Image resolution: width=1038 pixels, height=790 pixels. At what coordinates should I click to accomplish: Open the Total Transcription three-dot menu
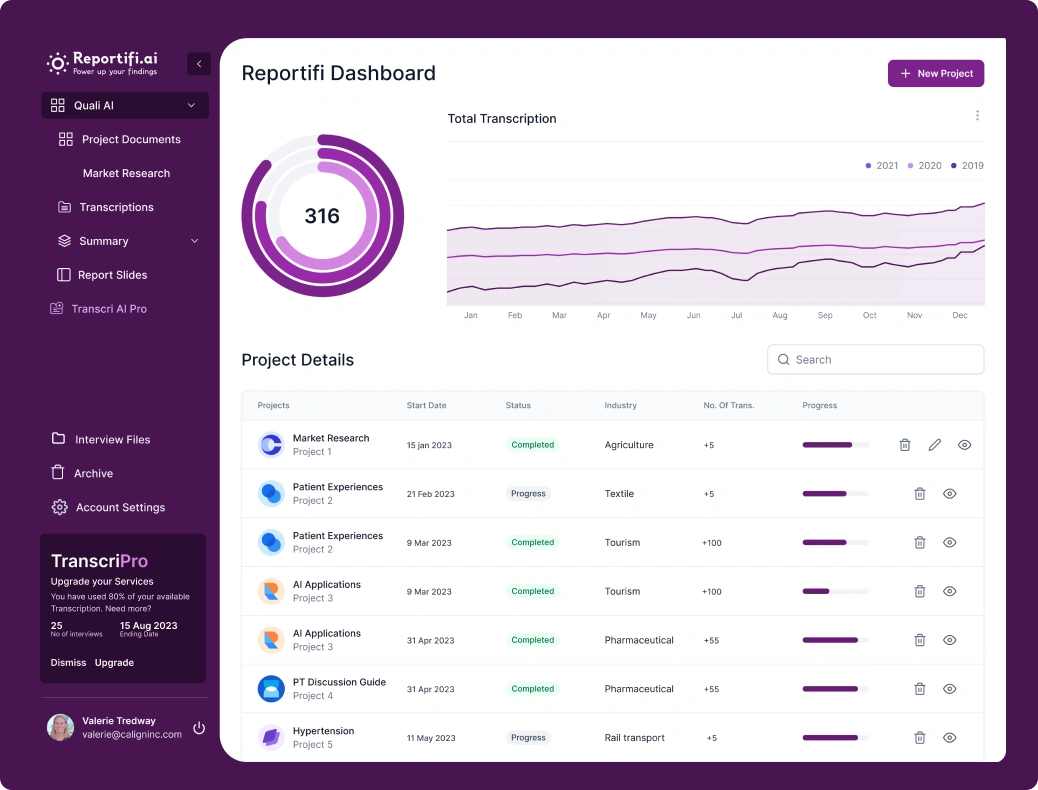tap(977, 116)
